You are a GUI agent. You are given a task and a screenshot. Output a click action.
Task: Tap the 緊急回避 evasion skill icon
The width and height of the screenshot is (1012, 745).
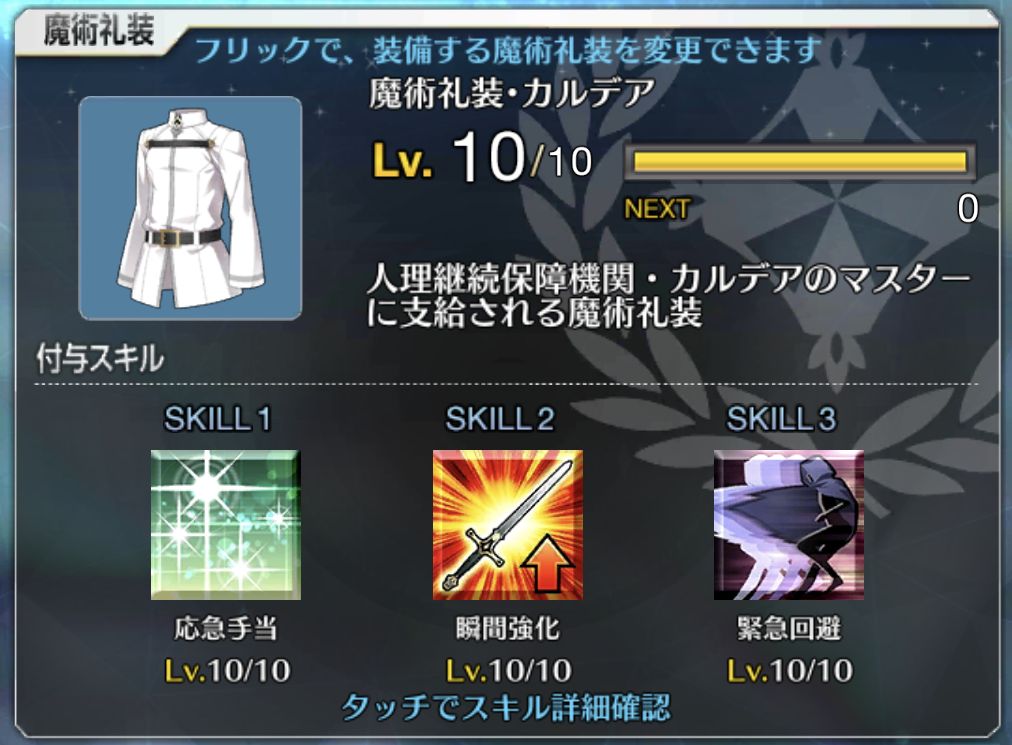point(789,525)
